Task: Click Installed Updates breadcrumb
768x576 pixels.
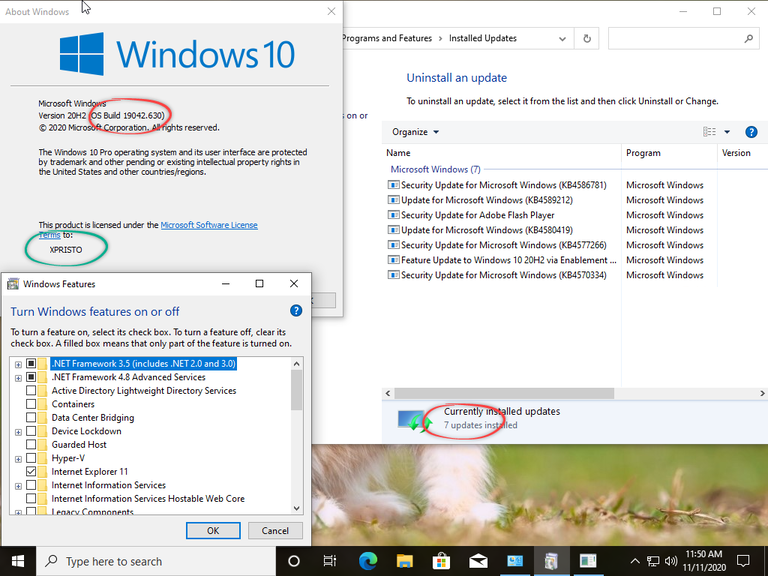Action: pos(482,38)
